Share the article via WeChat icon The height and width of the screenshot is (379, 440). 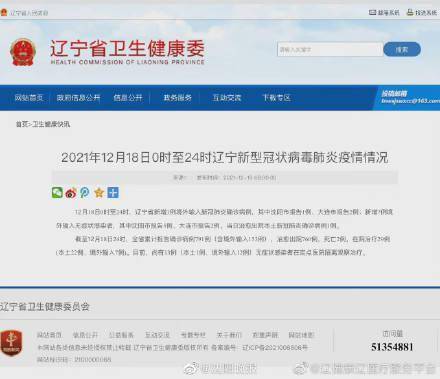coord(57,192)
